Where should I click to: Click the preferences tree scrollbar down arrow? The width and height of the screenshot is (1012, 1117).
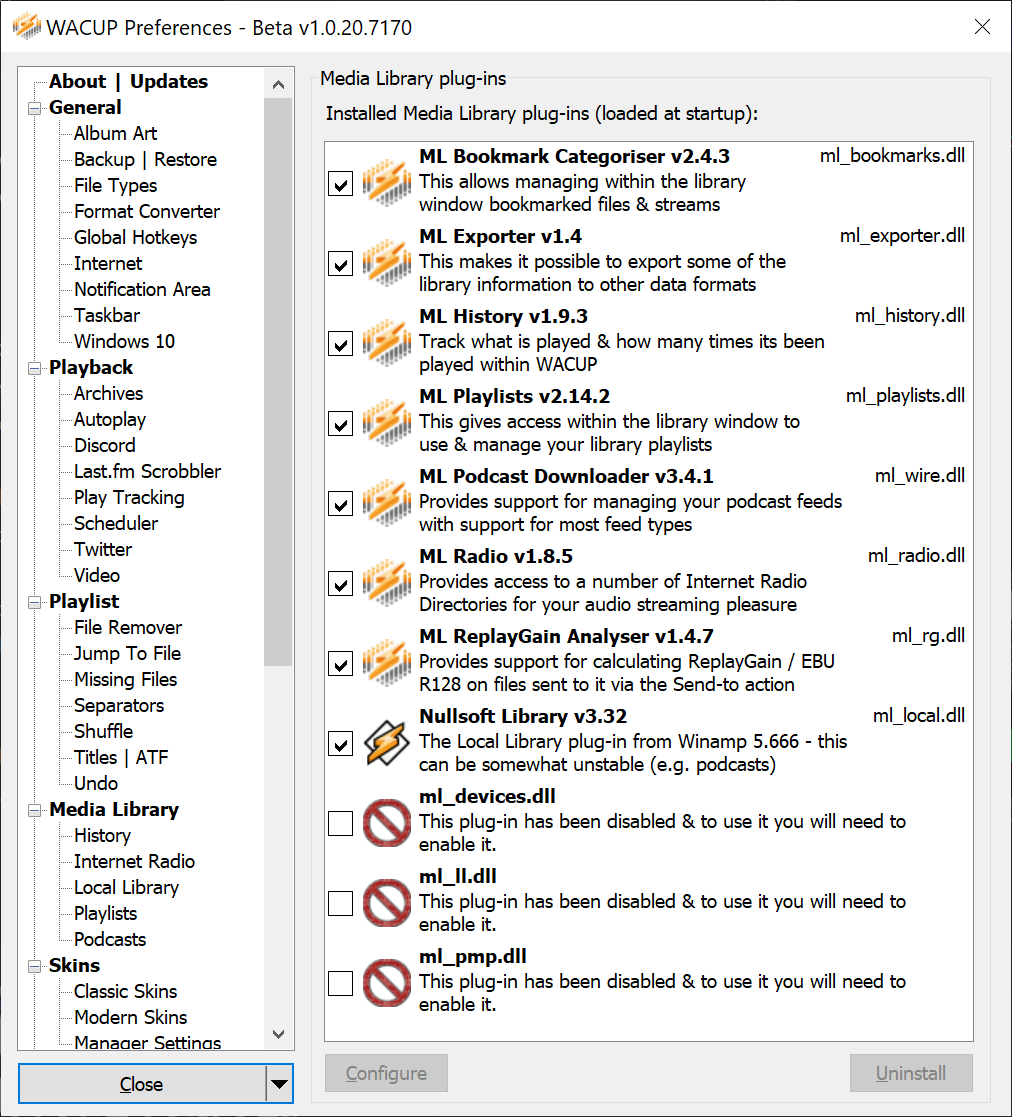pos(278,1034)
